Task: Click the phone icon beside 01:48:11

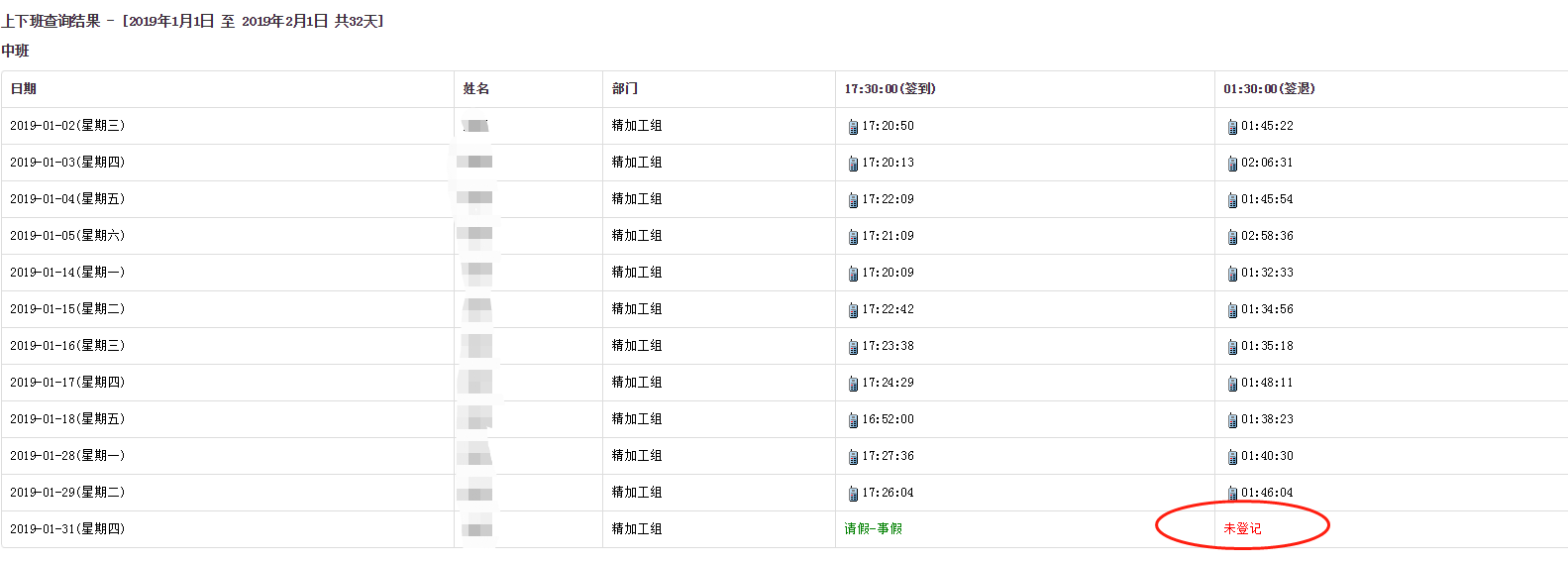Action: (x=1232, y=384)
